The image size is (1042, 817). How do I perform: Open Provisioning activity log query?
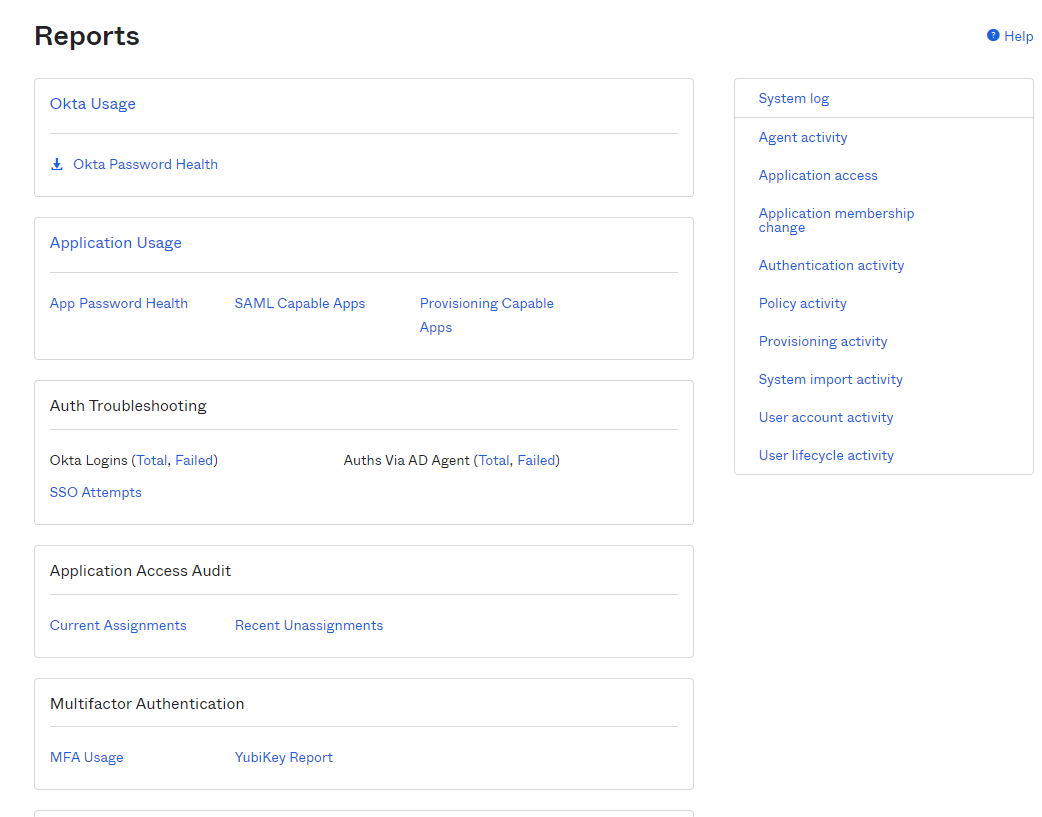tap(823, 341)
